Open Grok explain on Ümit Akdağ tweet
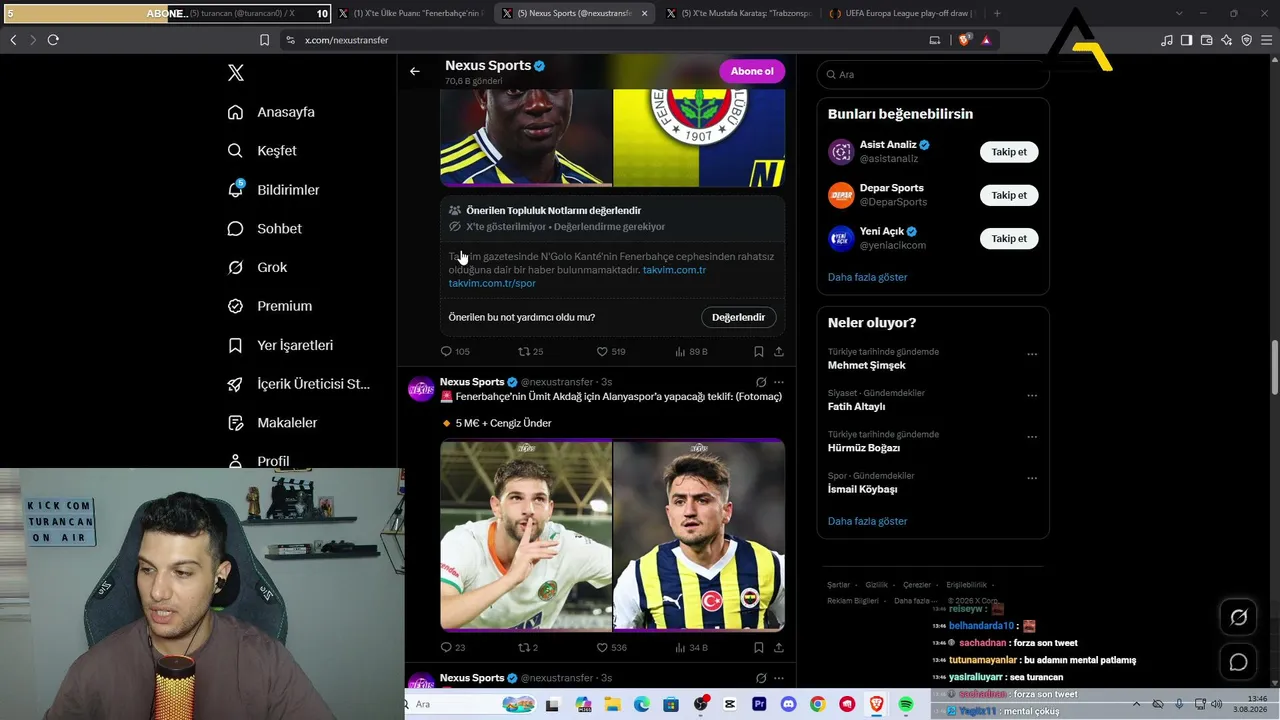This screenshot has height=720, width=1280. [x=761, y=382]
